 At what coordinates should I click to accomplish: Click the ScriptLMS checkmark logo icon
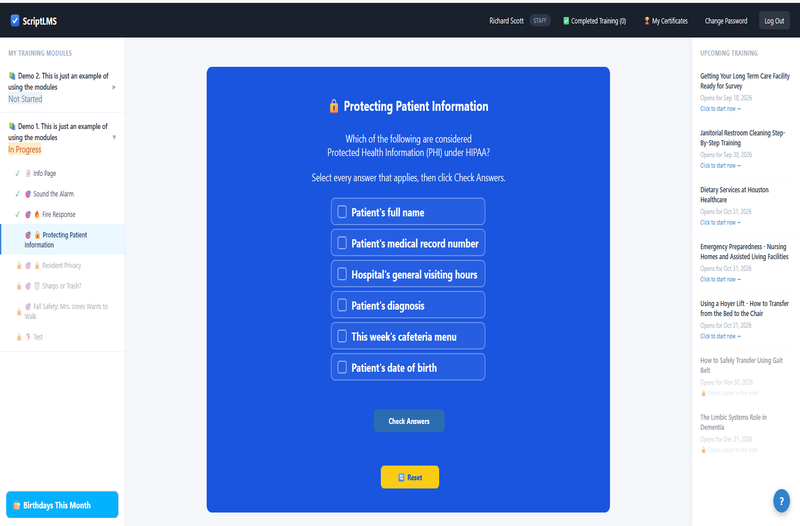click(15, 20)
